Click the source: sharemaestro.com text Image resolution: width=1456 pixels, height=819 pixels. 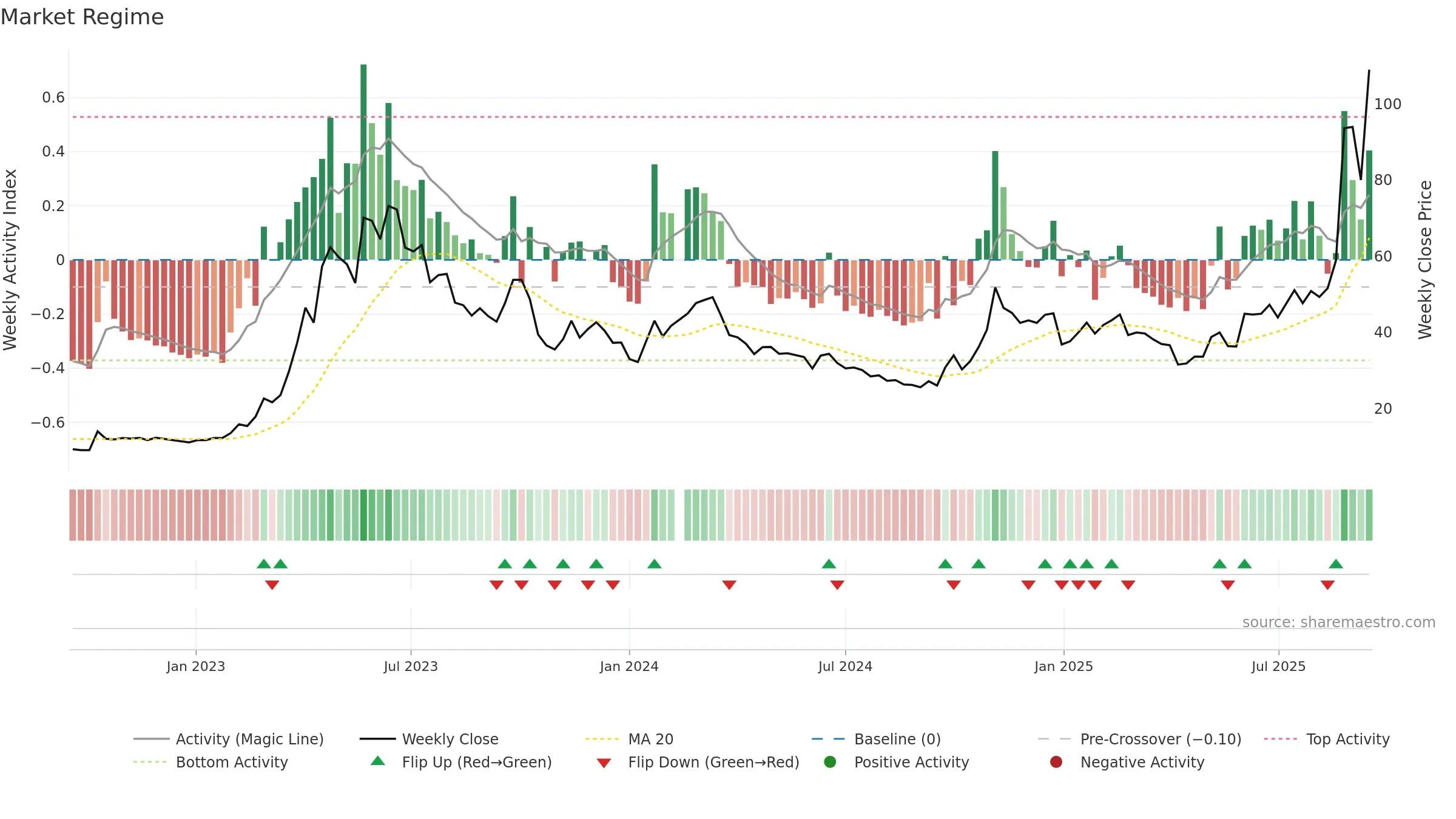point(1339,622)
